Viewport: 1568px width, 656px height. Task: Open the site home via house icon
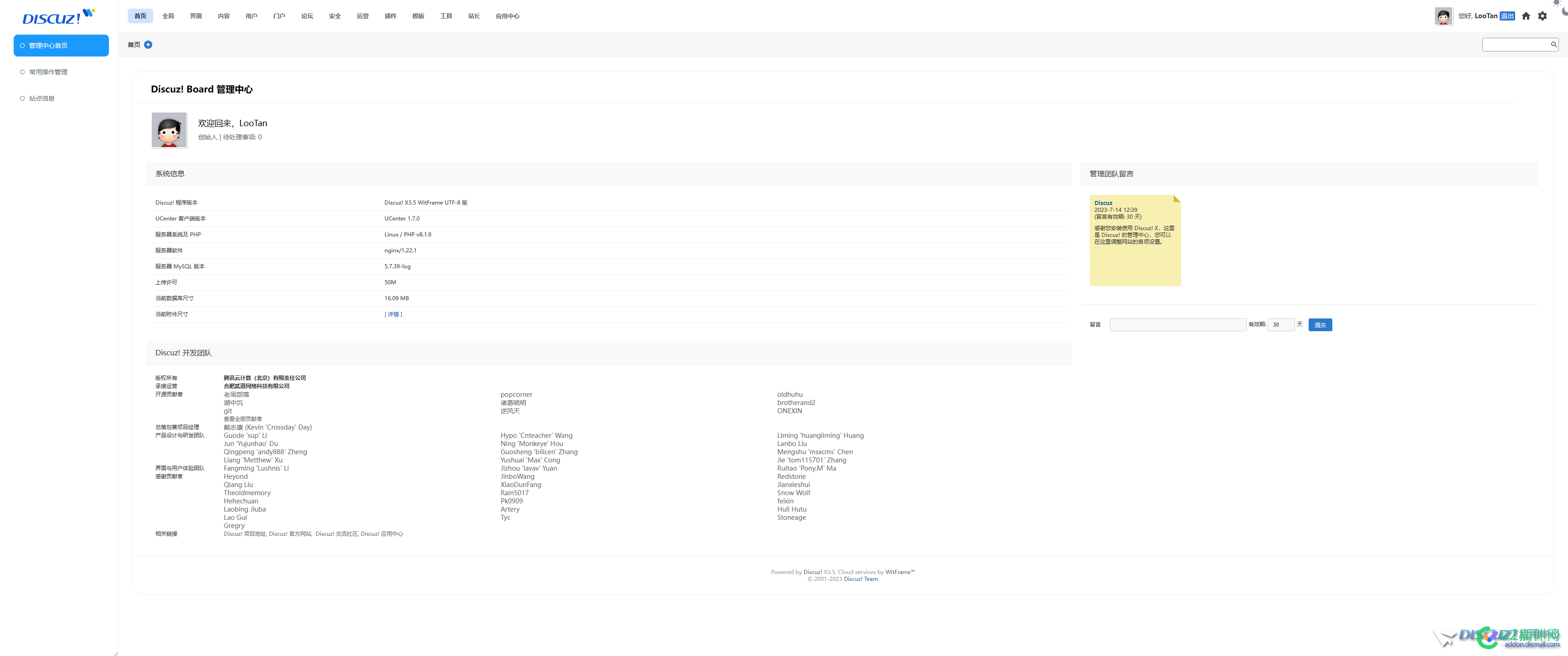1526,16
